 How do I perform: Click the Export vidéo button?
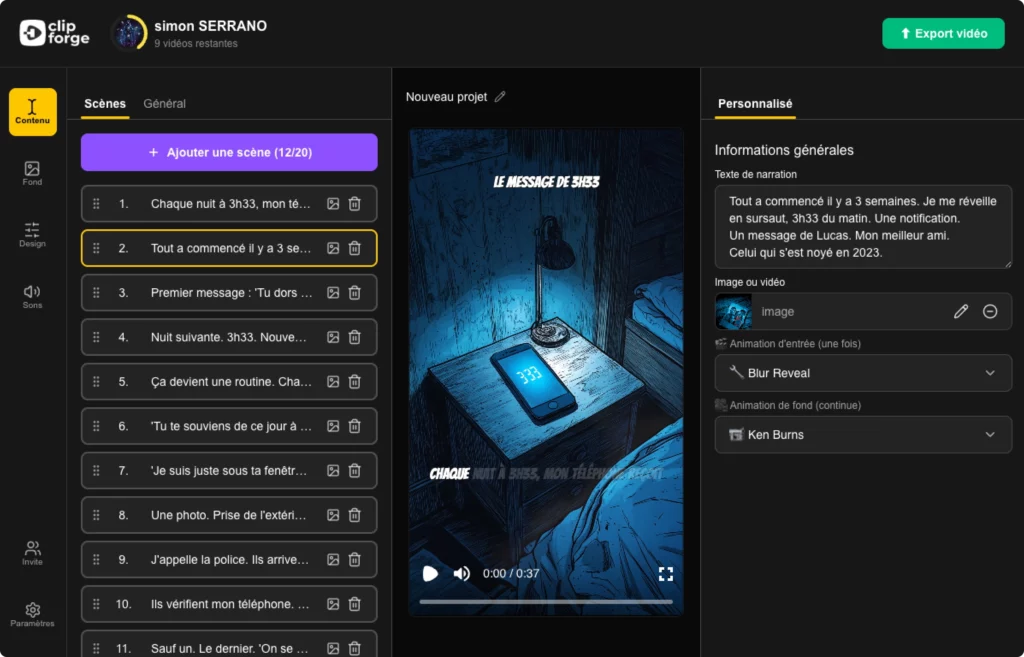coord(942,33)
